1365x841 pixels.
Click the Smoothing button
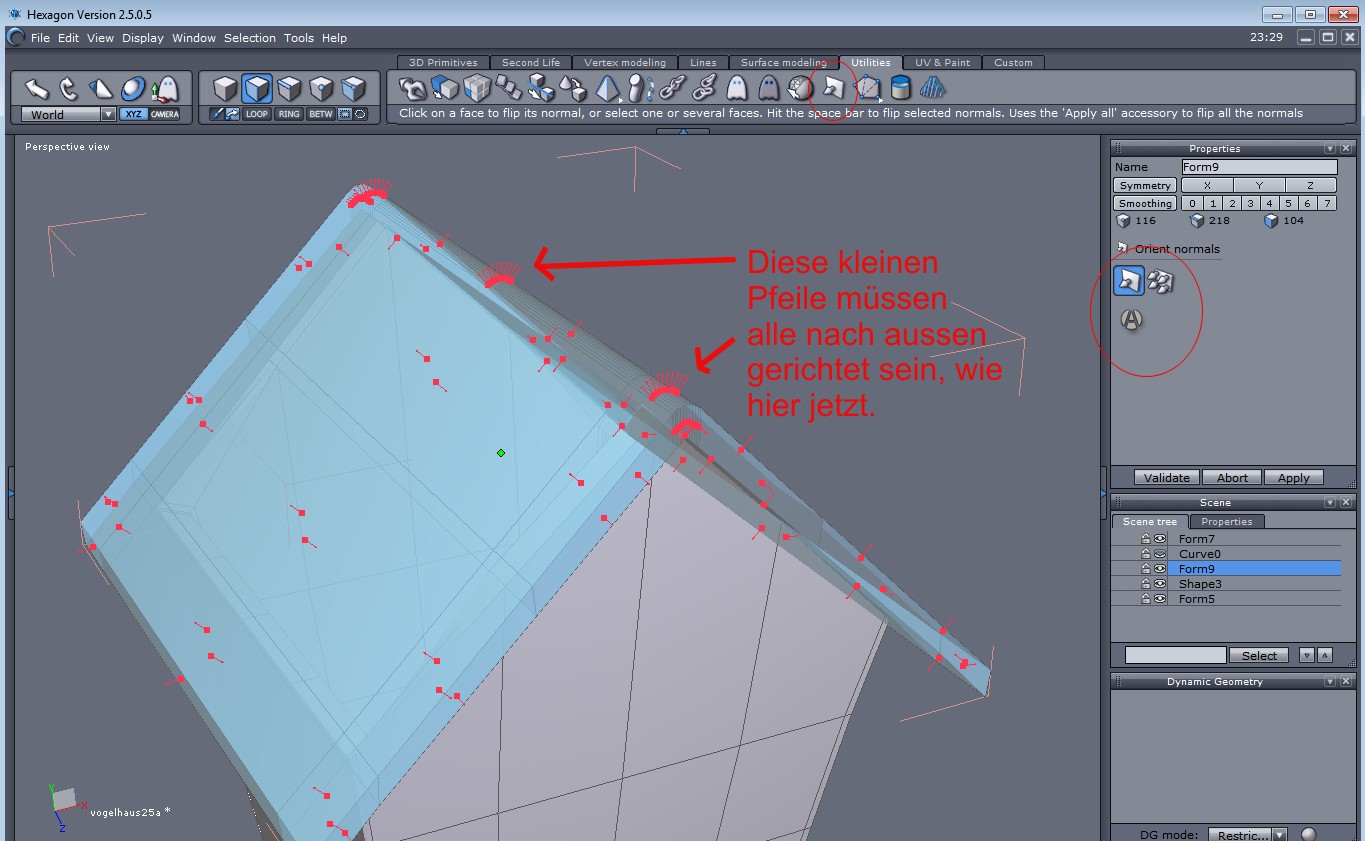pos(1145,204)
